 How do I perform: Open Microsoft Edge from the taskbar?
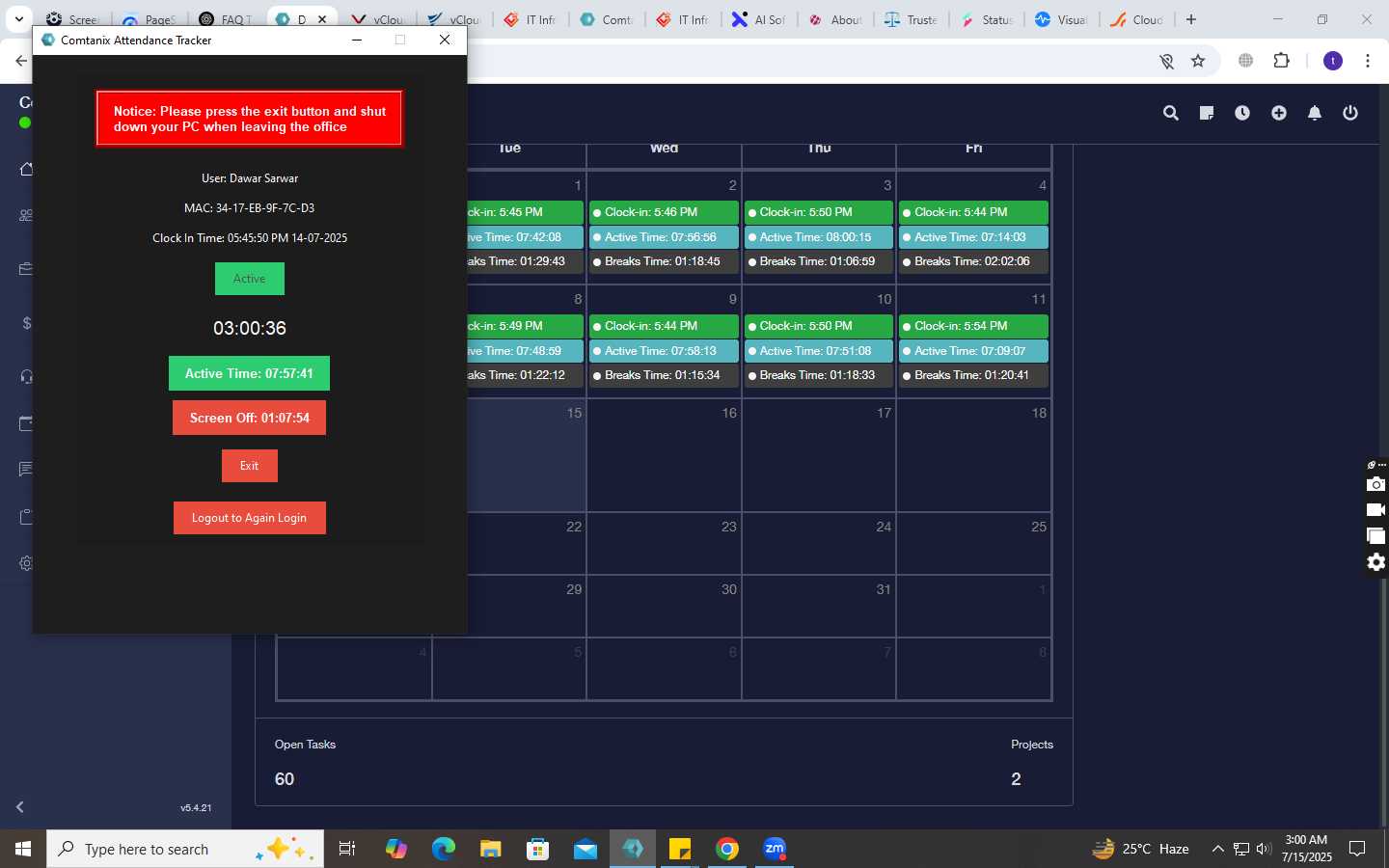pyautogui.click(x=444, y=849)
